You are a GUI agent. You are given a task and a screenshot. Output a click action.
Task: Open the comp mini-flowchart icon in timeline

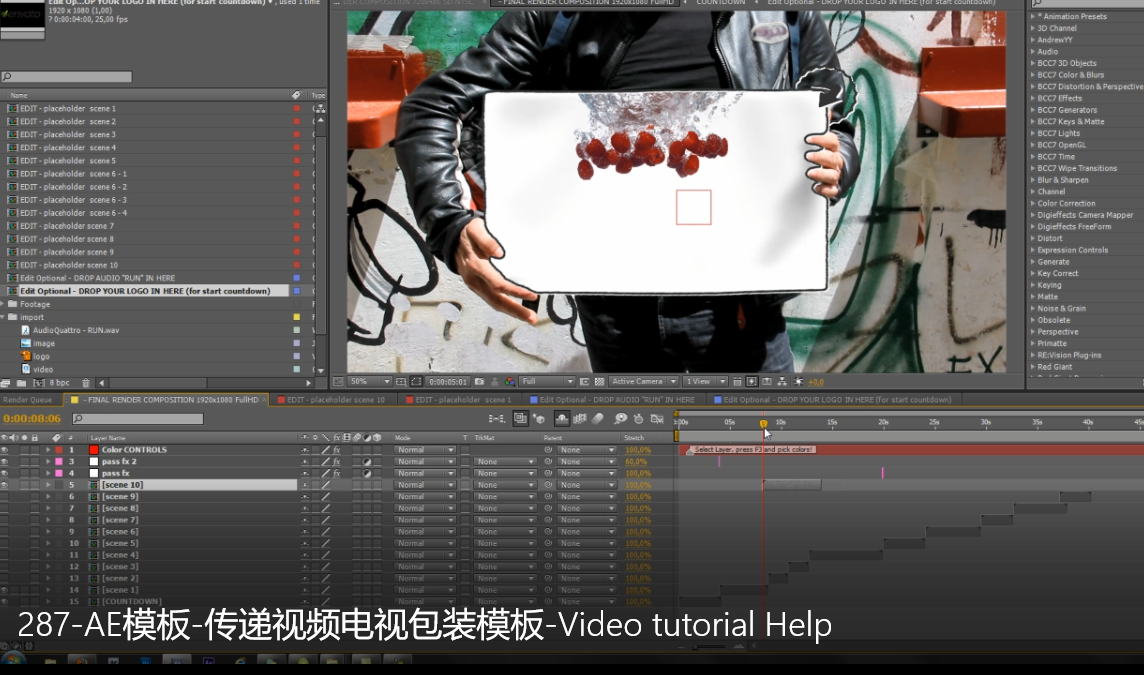coord(497,419)
